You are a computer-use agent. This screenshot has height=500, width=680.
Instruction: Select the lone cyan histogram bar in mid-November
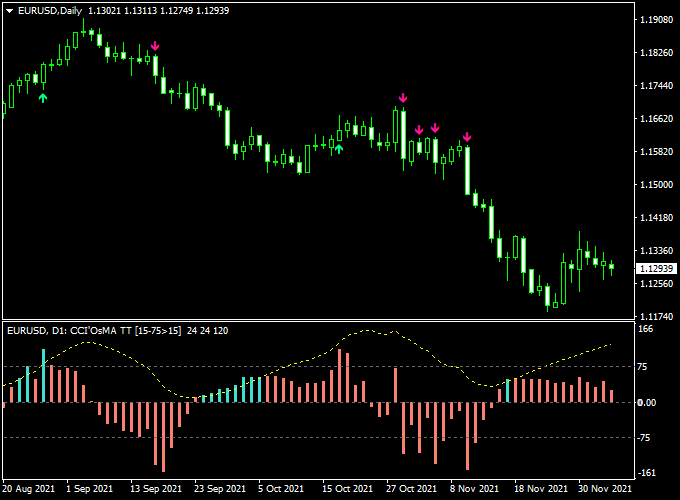tap(508, 391)
